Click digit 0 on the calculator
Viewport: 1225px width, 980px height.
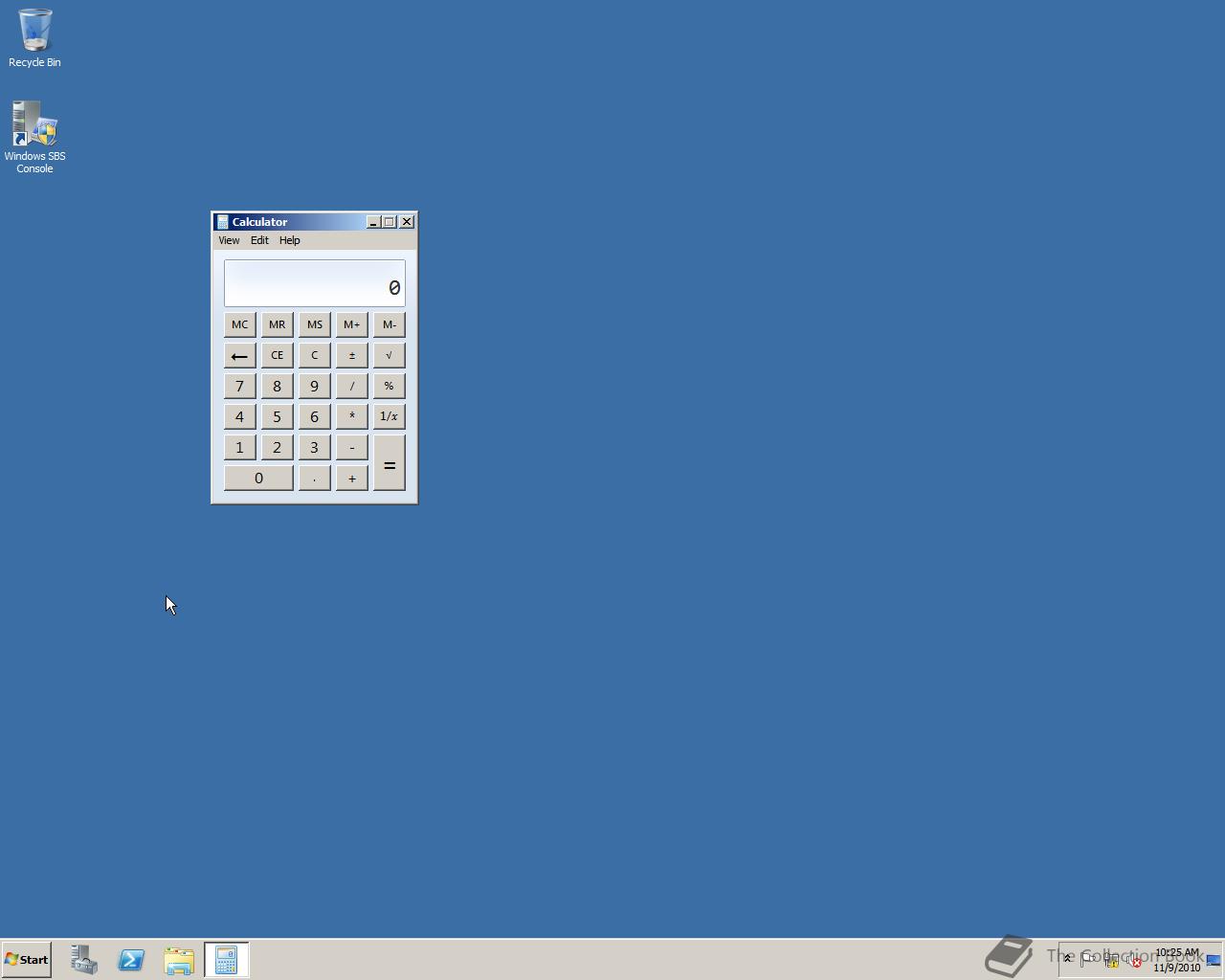click(x=258, y=478)
